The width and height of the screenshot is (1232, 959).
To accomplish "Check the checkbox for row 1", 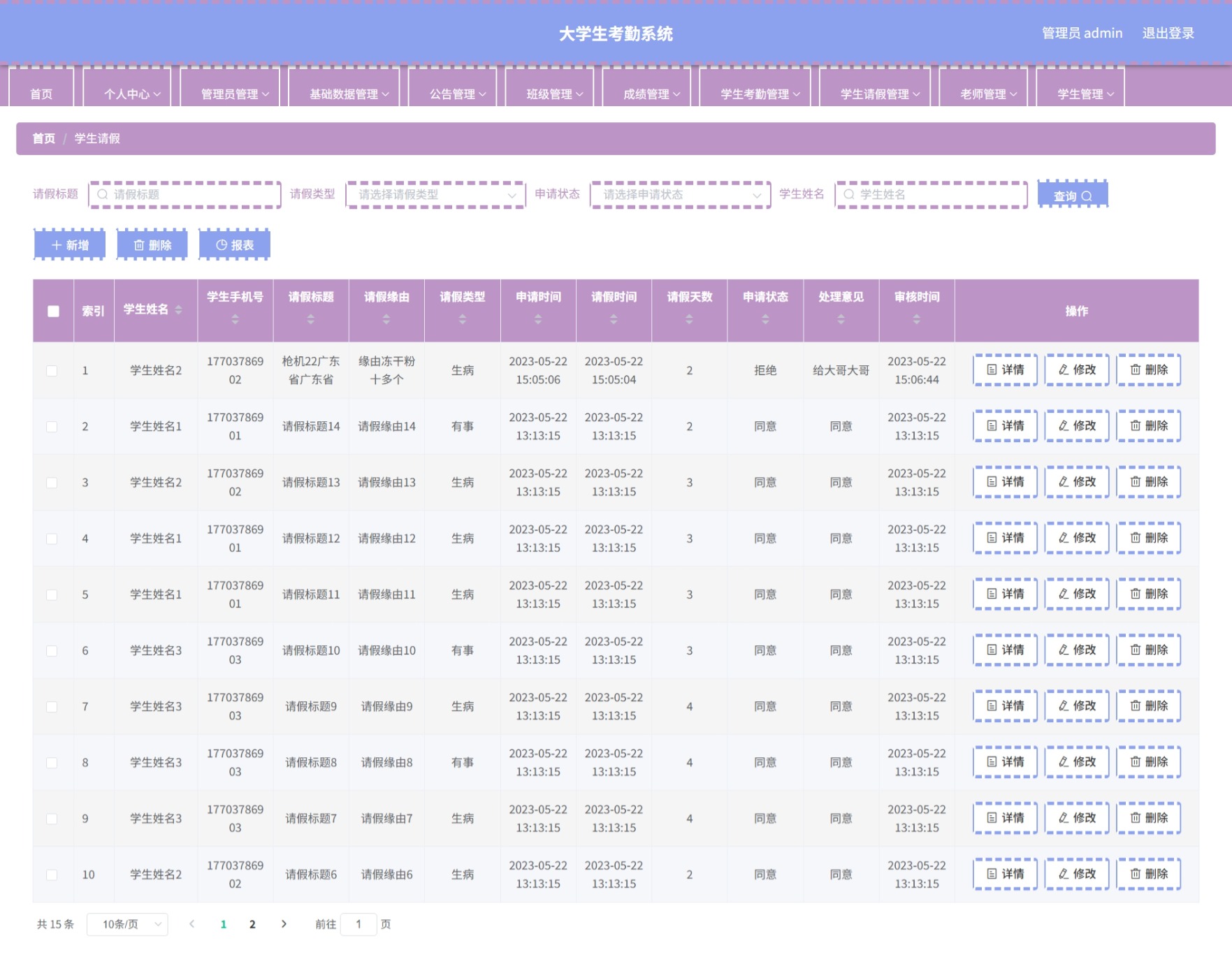I will [52, 370].
